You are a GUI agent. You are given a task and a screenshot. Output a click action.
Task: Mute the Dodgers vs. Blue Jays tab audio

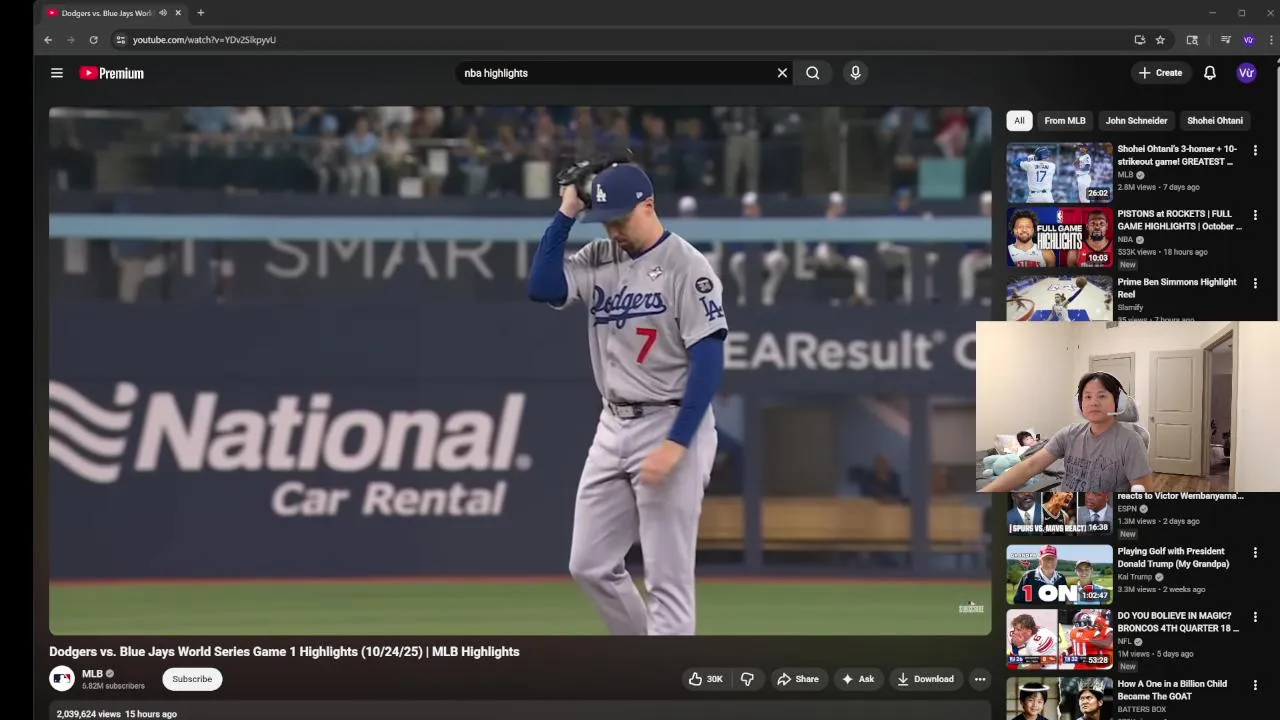click(x=163, y=13)
